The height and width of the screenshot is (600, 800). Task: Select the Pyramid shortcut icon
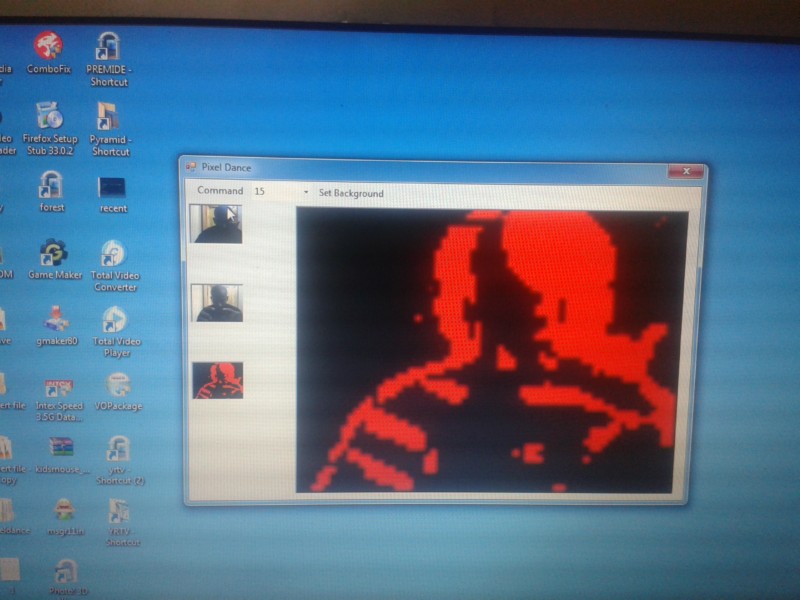point(110,129)
